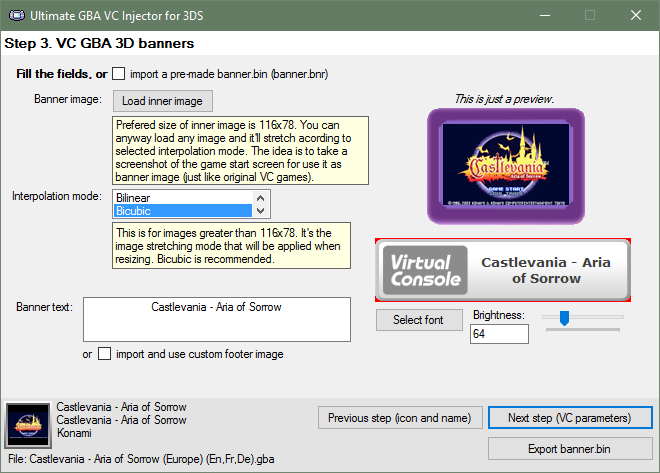This screenshot has width=660, height=473.
Task: Minimize the Ultimate GBA VC Injector window
Action: (x=544, y=15)
